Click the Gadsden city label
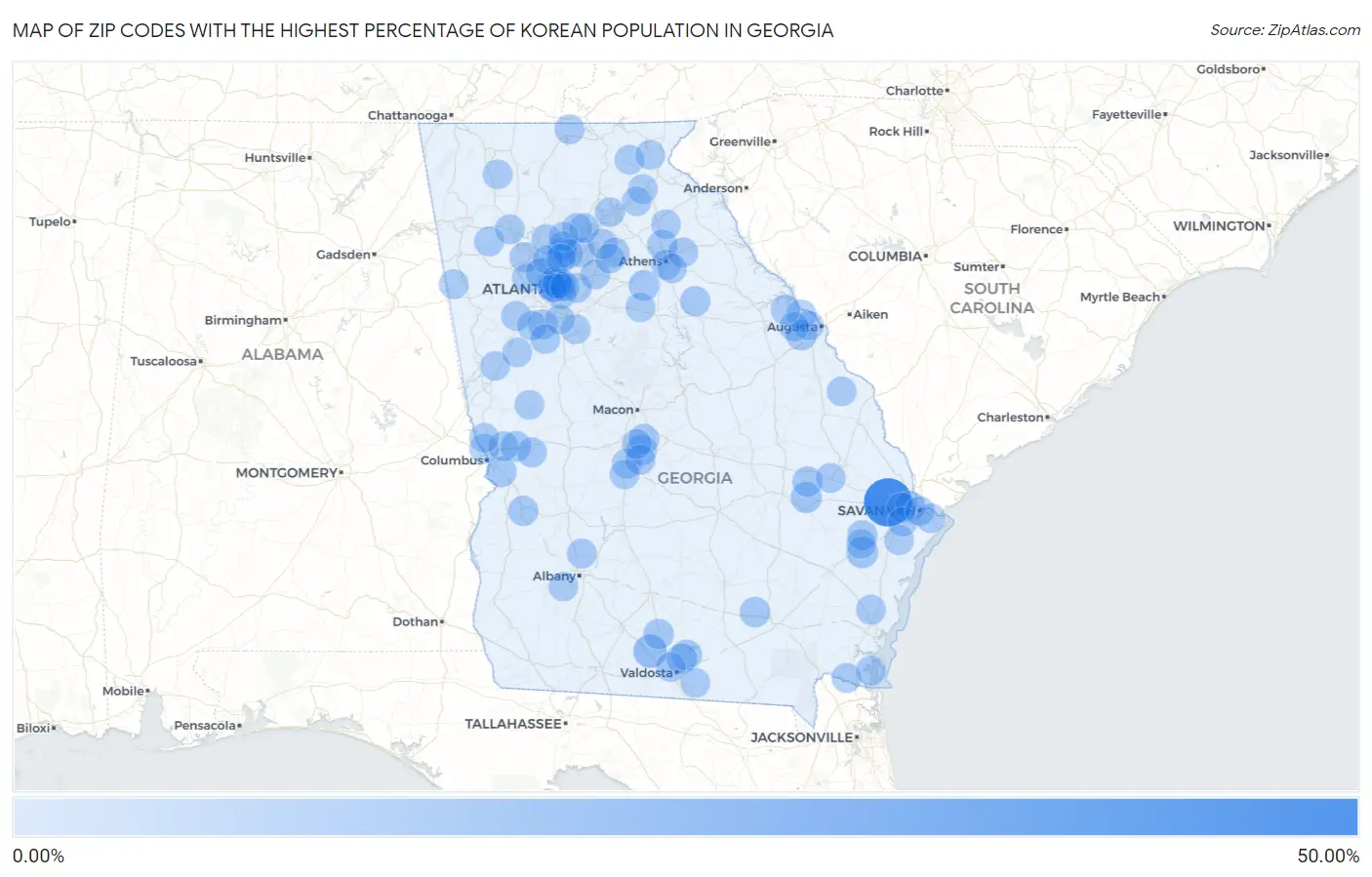This screenshot has height=877, width=1372. point(343,255)
